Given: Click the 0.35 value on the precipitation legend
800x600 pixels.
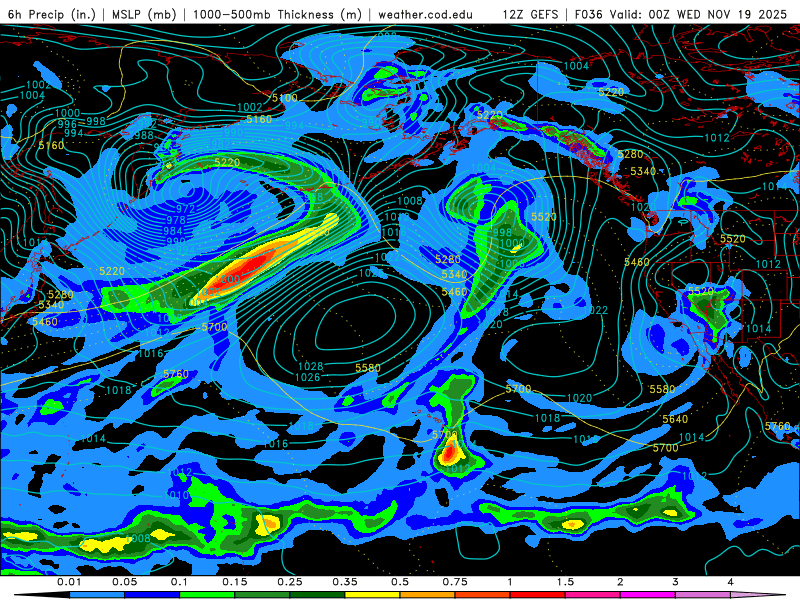Looking at the screenshot, I should click(345, 582).
